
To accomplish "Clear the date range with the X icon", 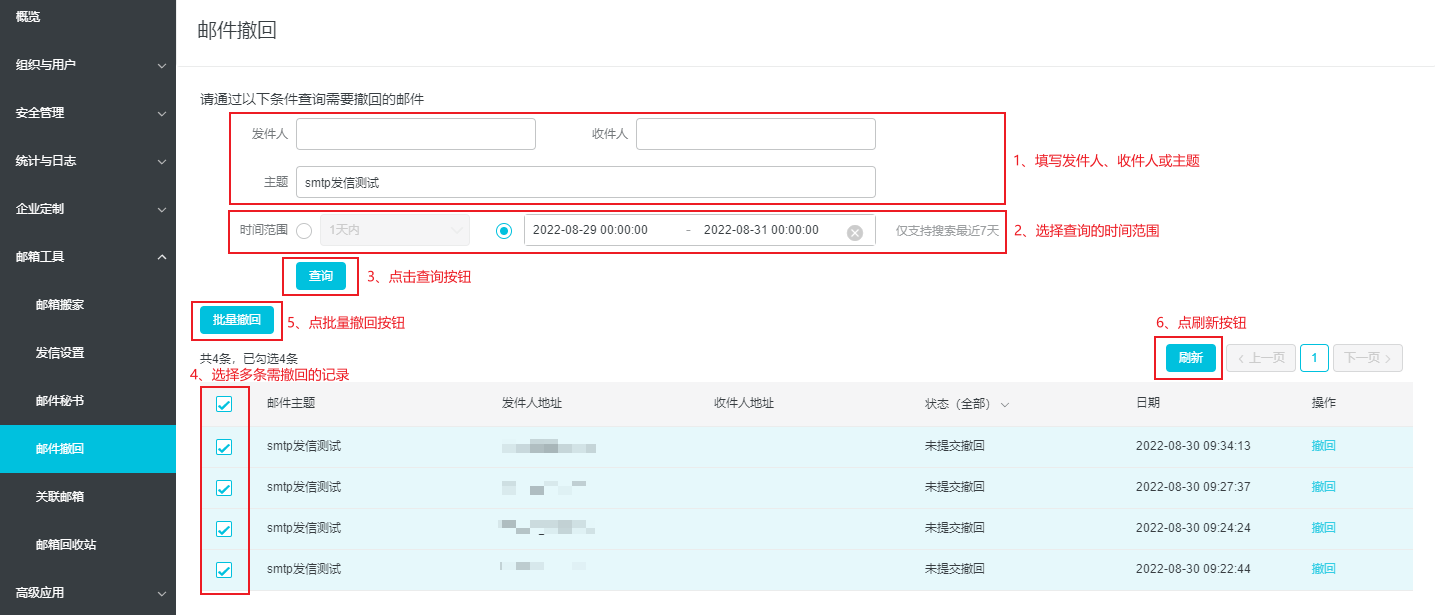I will (854, 232).
